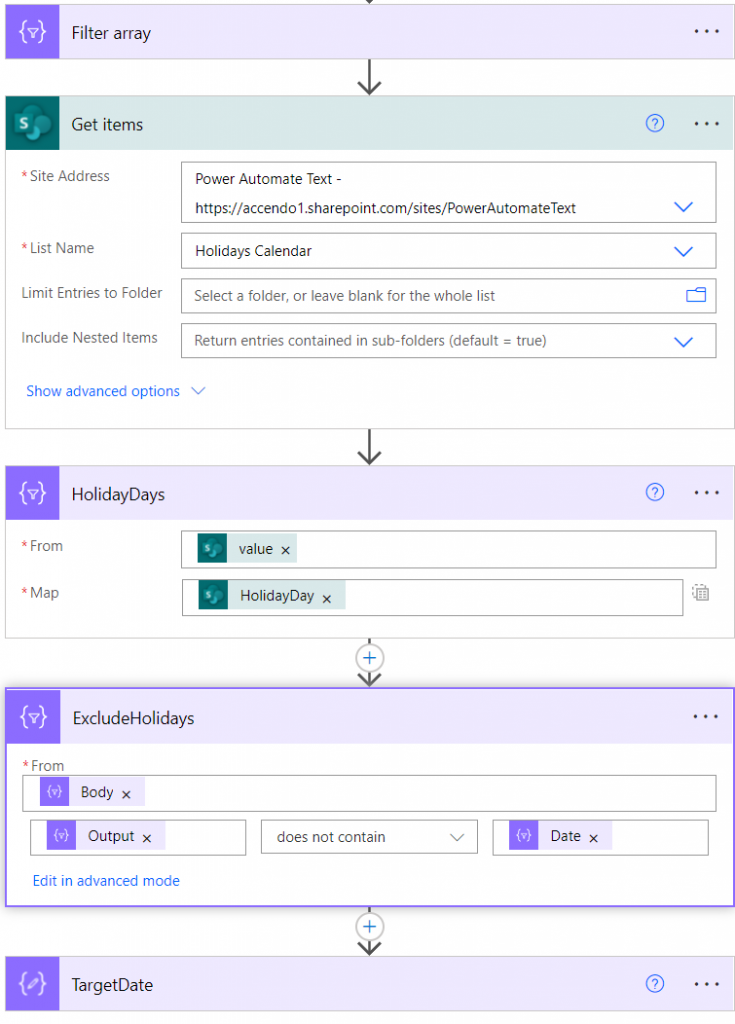Screen dimensions: 735x1024
Task: Insert a new step after HolidayDays
Action: click(369, 658)
